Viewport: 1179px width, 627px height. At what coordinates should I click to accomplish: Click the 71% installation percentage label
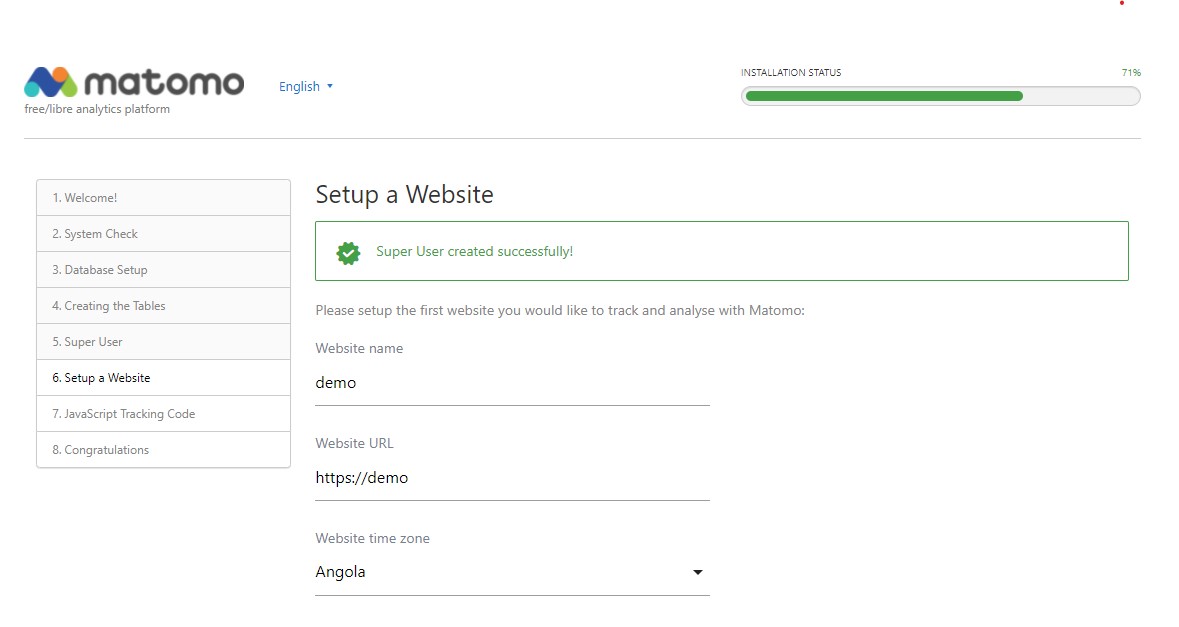1131,73
